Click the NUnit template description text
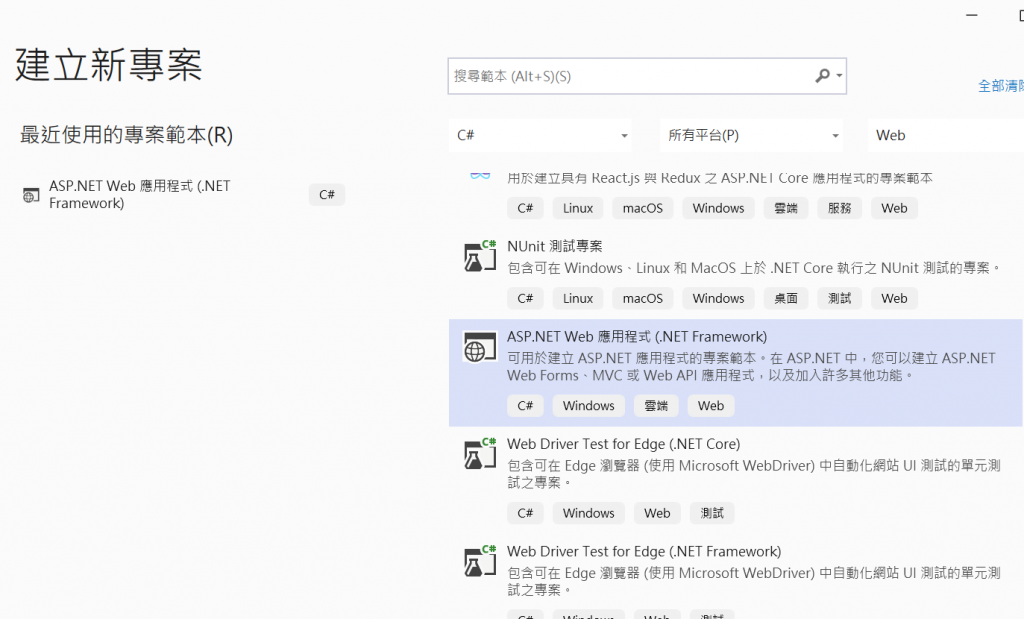This screenshot has width=1024, height=619. tap(754, 268)
